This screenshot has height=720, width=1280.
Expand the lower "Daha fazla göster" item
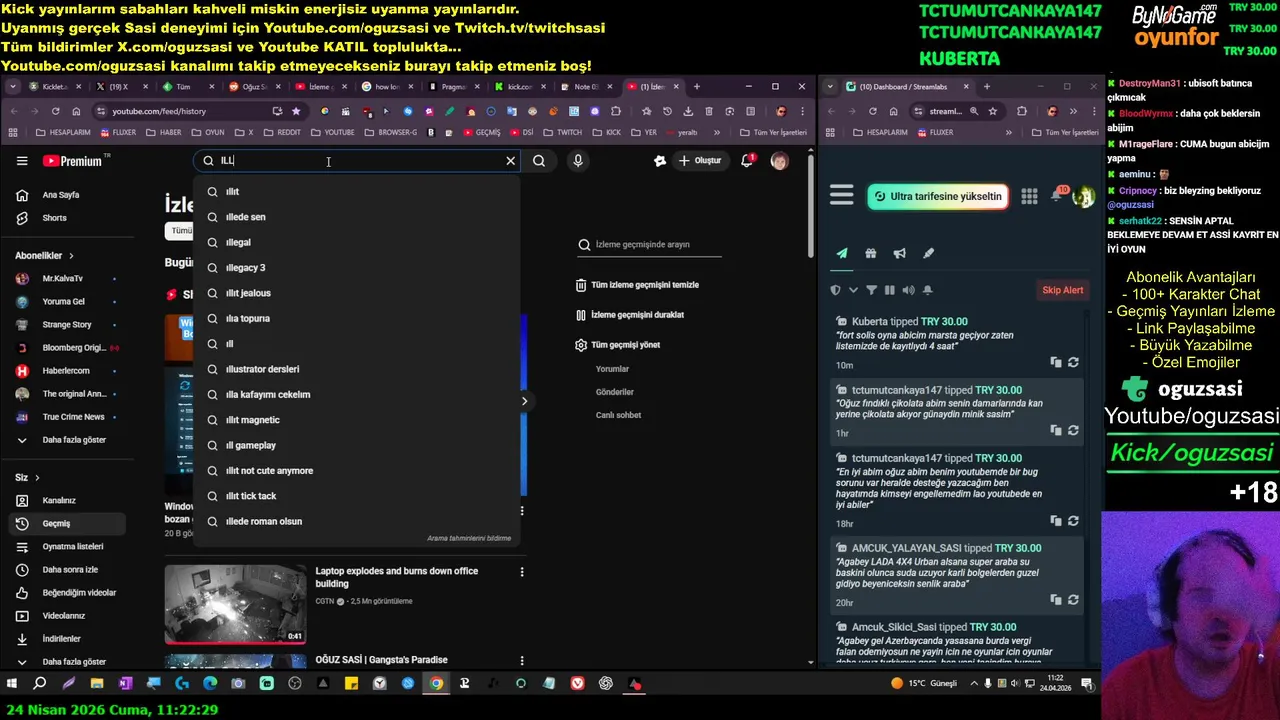(65, 662)
